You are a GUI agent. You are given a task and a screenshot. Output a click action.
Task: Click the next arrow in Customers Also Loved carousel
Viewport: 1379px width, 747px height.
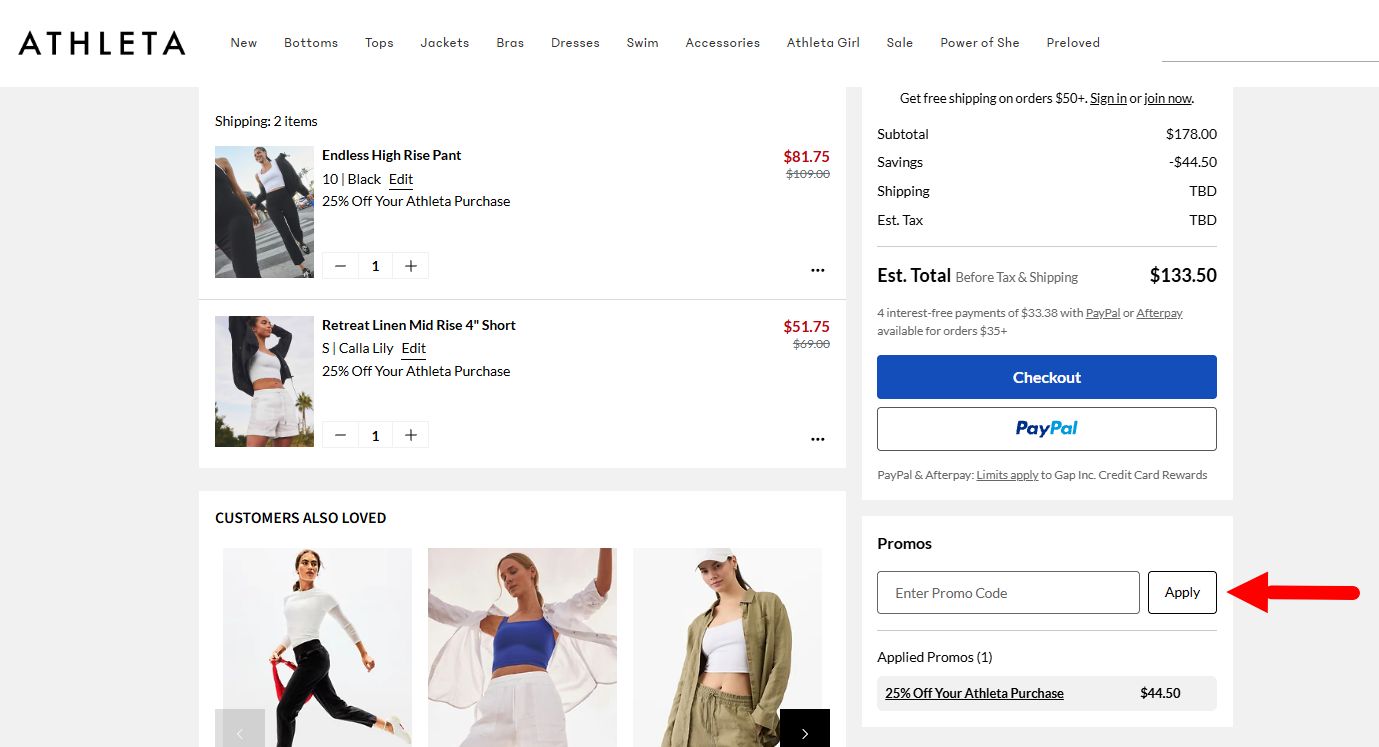tap(805, 731)
